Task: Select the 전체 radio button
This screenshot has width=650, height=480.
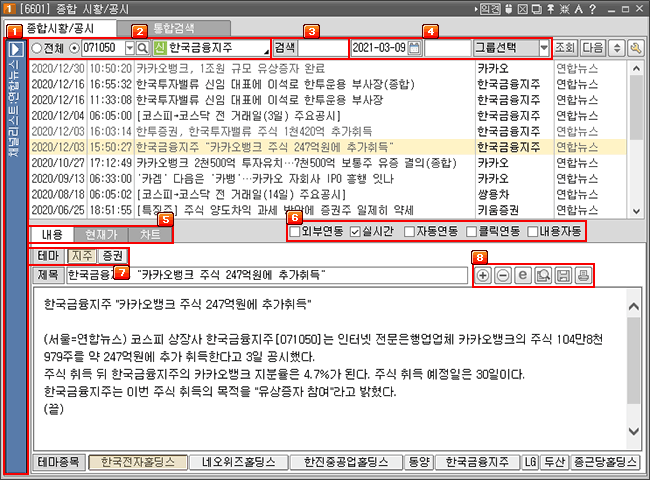Action: click(x=36, y=48)
